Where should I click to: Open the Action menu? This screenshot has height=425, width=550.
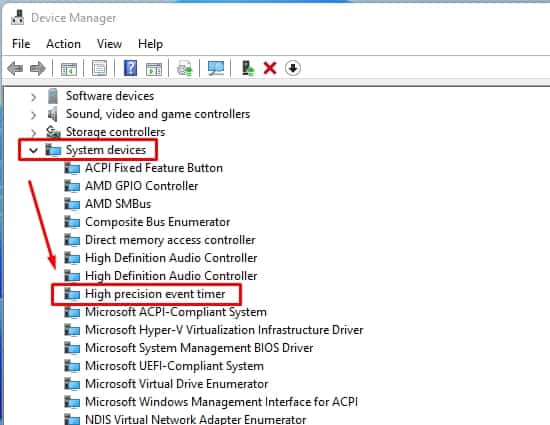[63, 44]
